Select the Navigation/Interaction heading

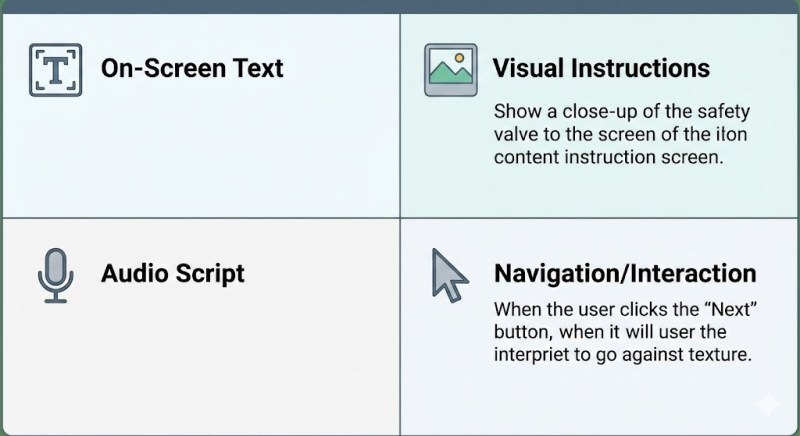click(x=625, y=273)
